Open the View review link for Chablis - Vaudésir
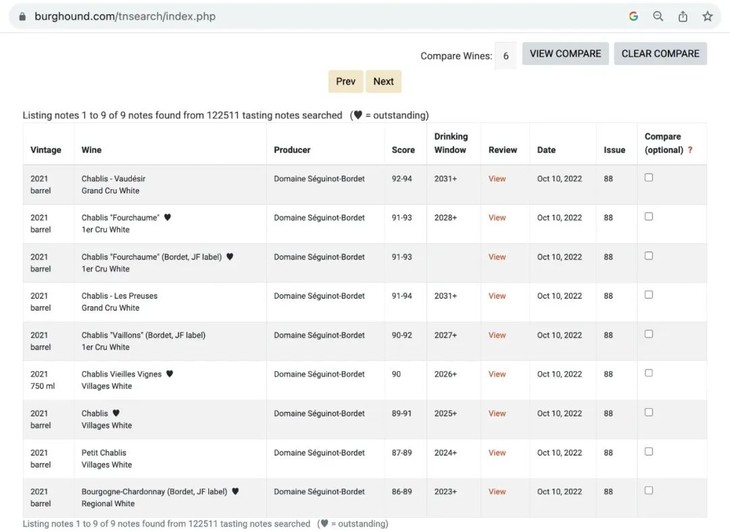This screenshot has width=730, height=532. point(497,179)
